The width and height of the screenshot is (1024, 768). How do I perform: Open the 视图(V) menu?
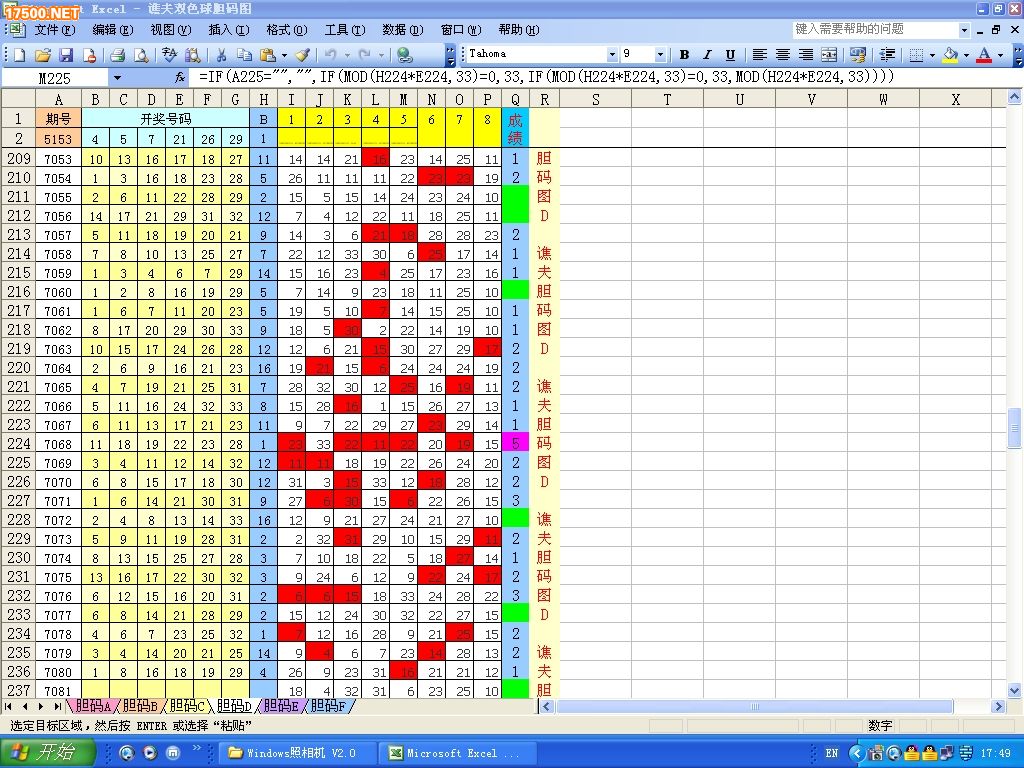coord(170,30)
